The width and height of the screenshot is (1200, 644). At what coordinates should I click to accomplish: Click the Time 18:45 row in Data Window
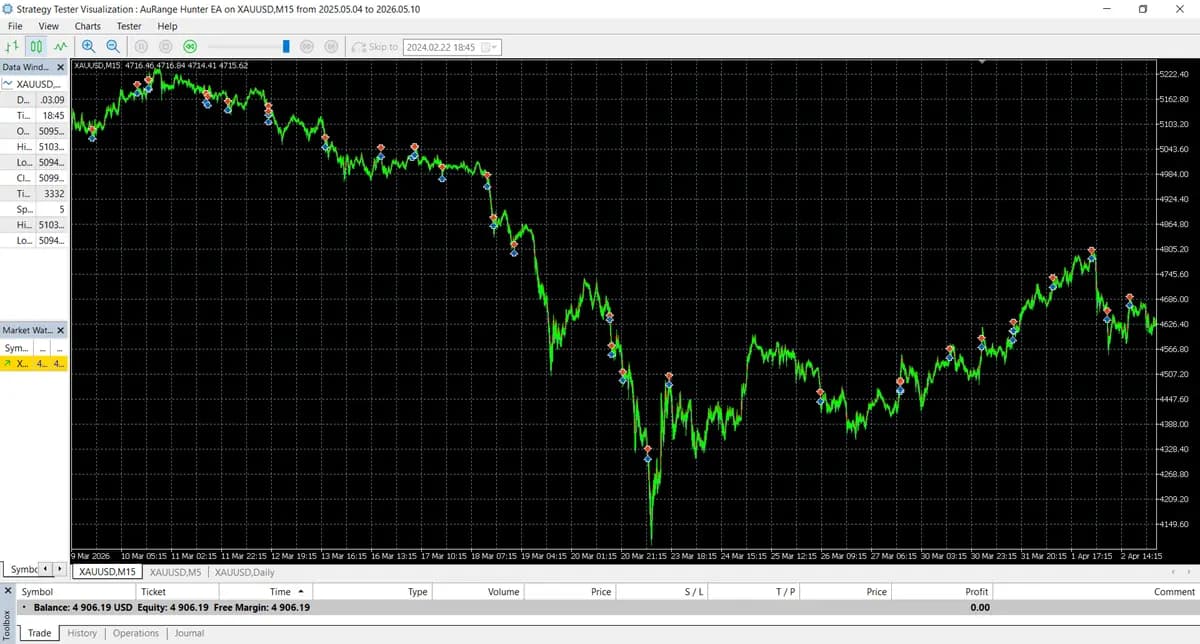coord(34,116)
